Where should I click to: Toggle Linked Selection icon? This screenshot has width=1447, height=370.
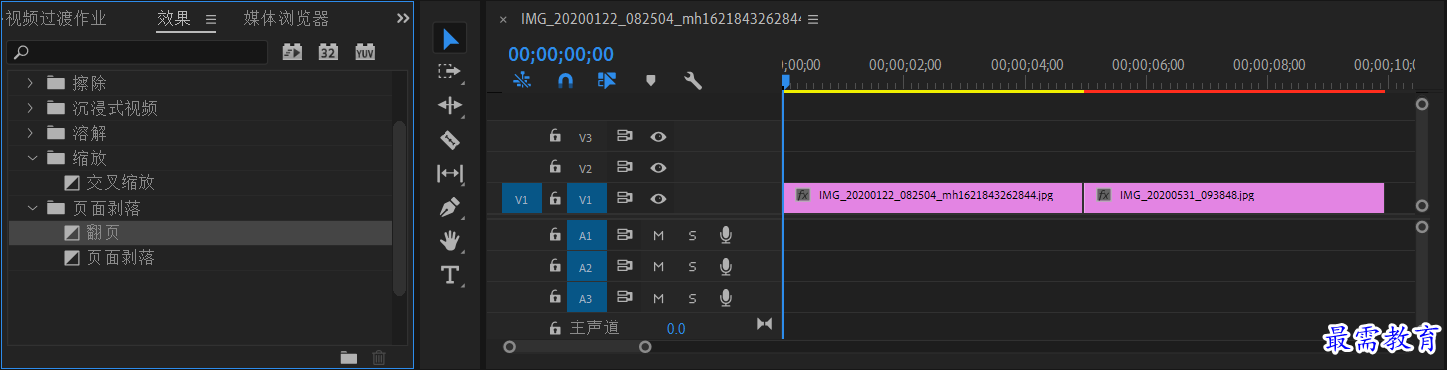(x=607, y=81)
